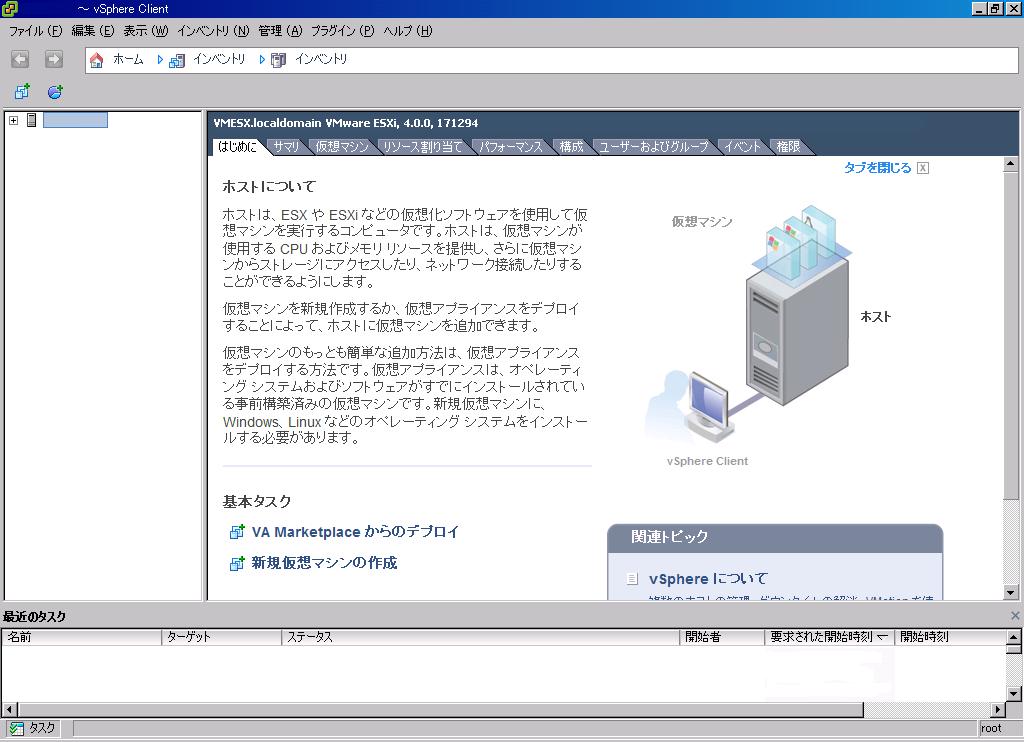Click the main pane vertical scrollbar thumb
This screenshot has height=742, width=1024.
1010,336
